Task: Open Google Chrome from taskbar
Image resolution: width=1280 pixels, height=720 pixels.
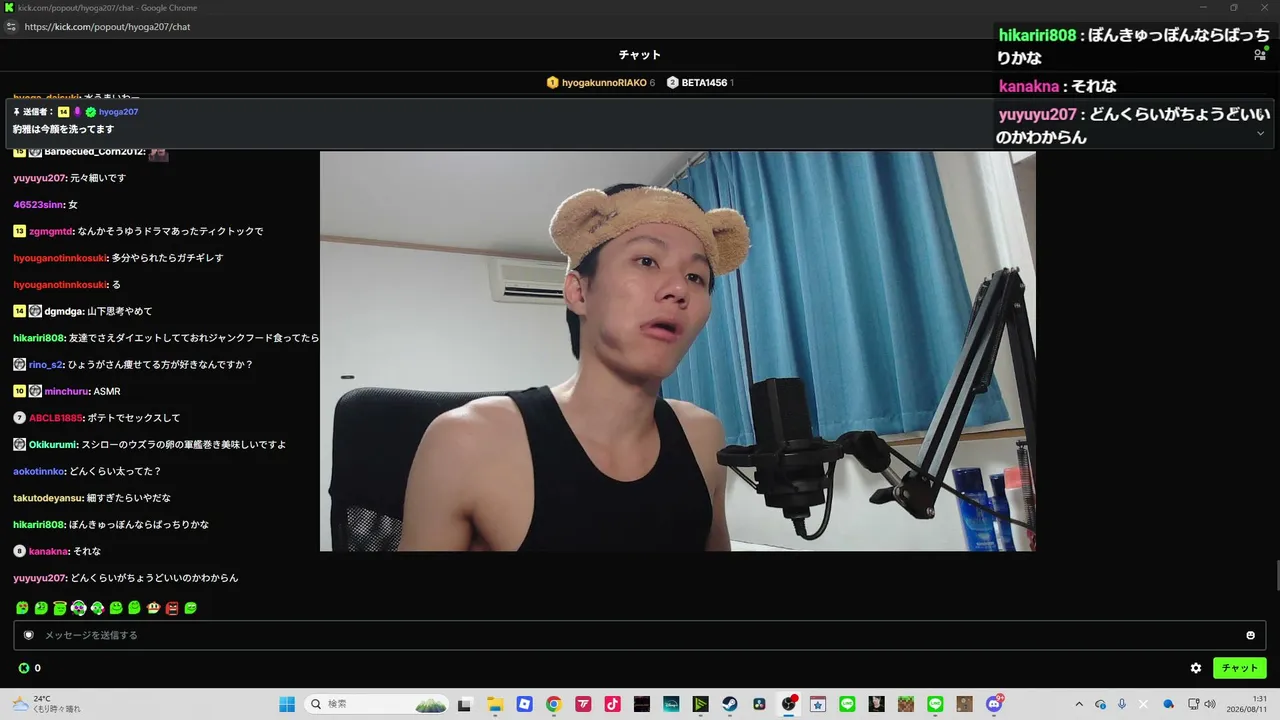Action: [x=553, y=704]
